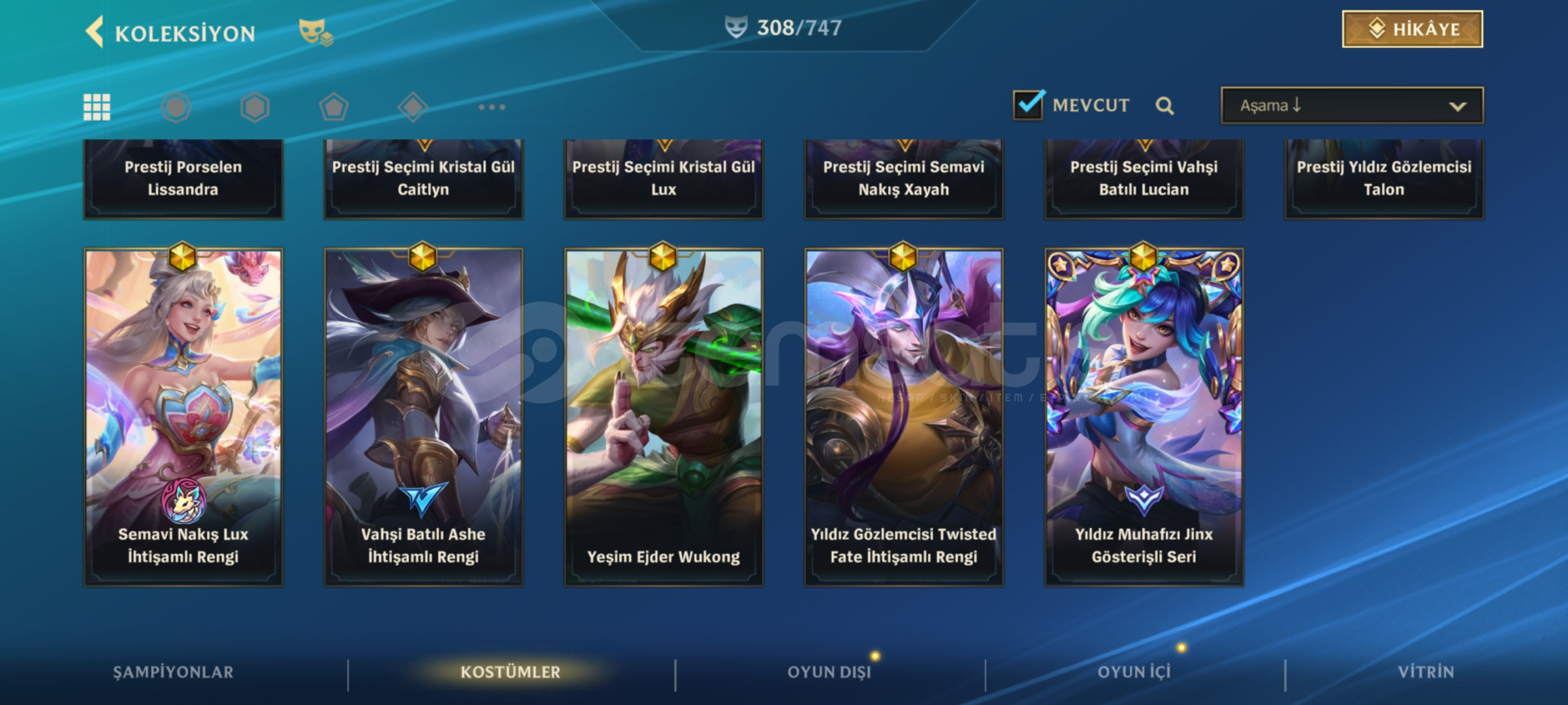Go back using the Koleksiyon arrow

click(95, 32)
